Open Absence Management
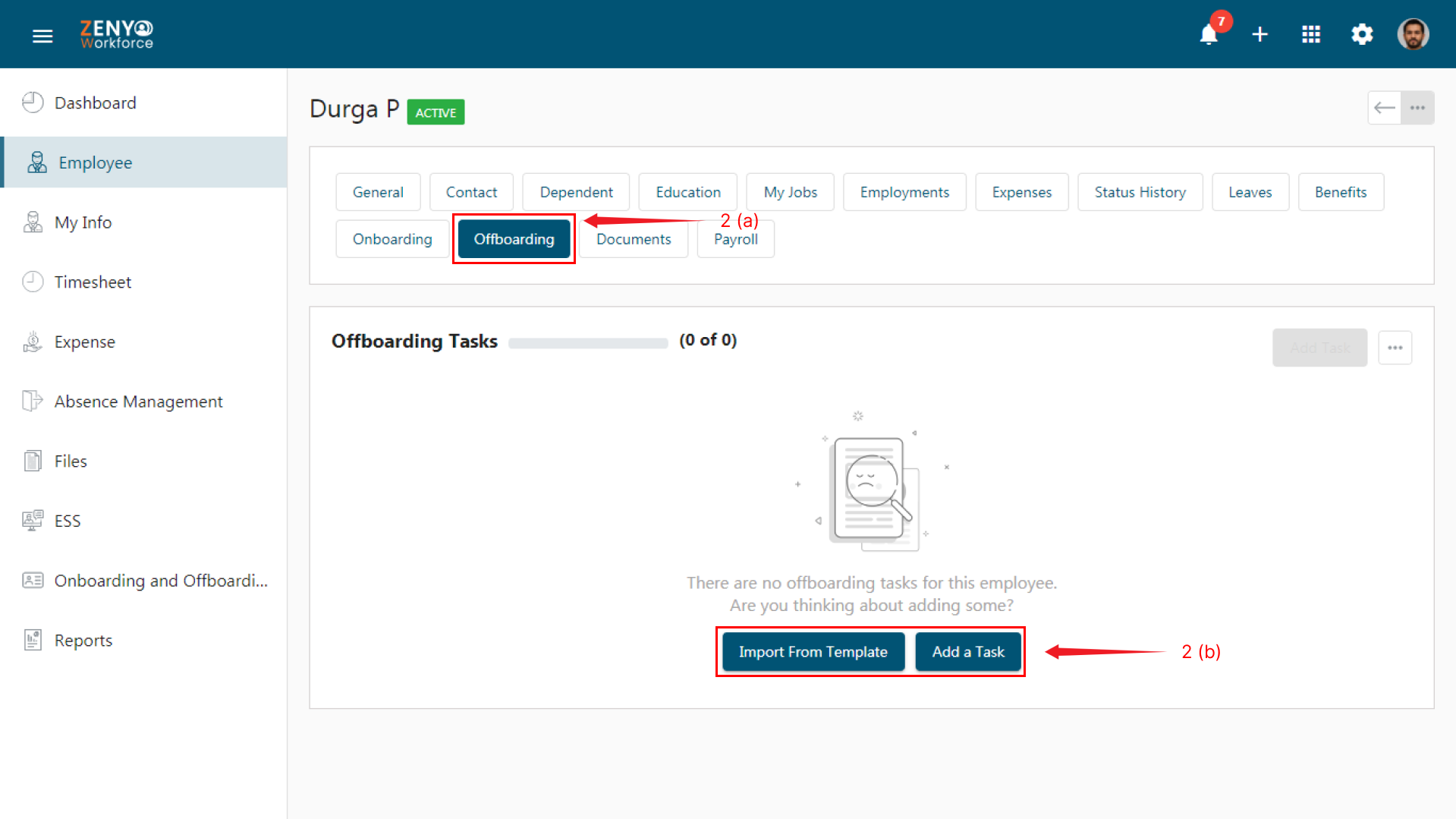1456x819 pixels. pyautogui.click(x=143, y=401)
